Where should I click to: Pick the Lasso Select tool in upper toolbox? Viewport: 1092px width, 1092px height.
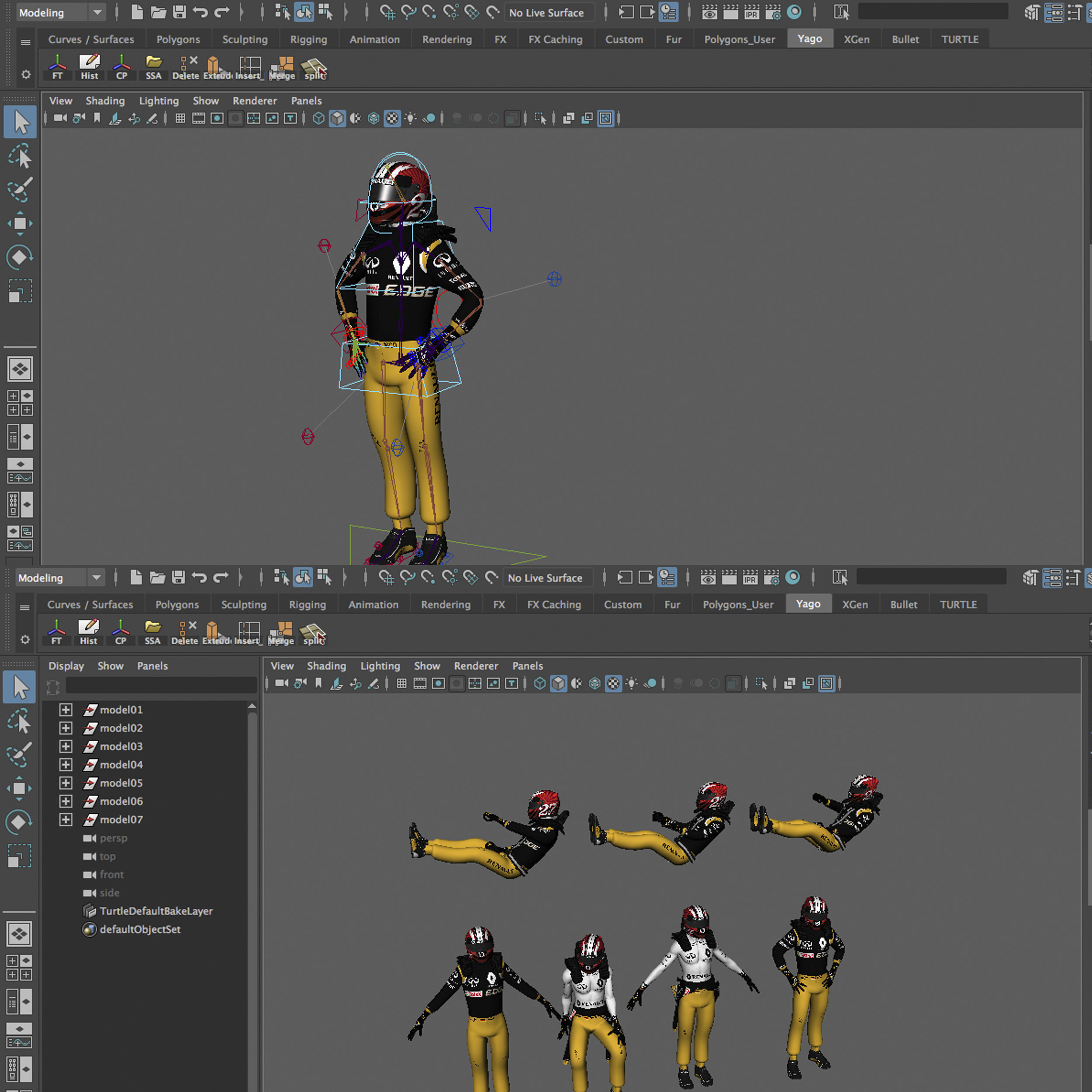(21, 156)
